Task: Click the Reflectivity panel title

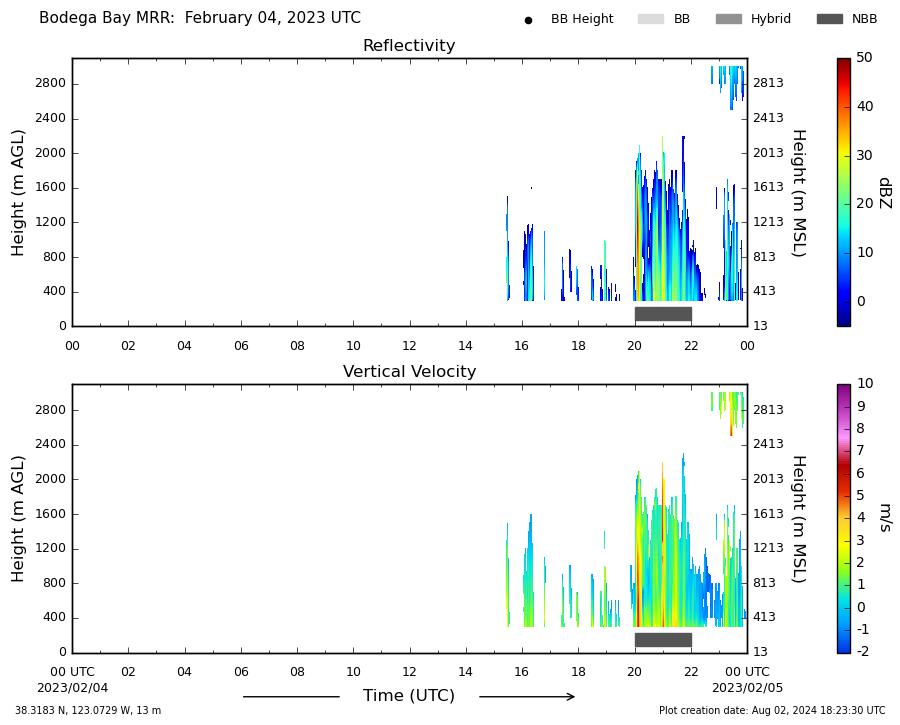Action: [409, 45]
